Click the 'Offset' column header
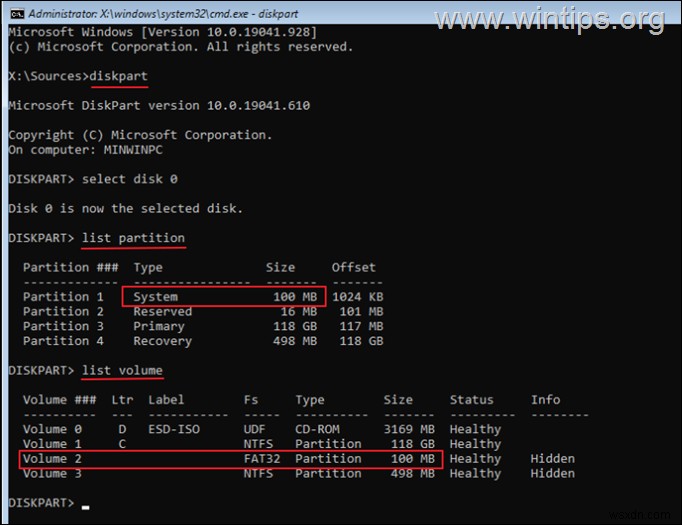The image size is (682, 525). point(353,268)
